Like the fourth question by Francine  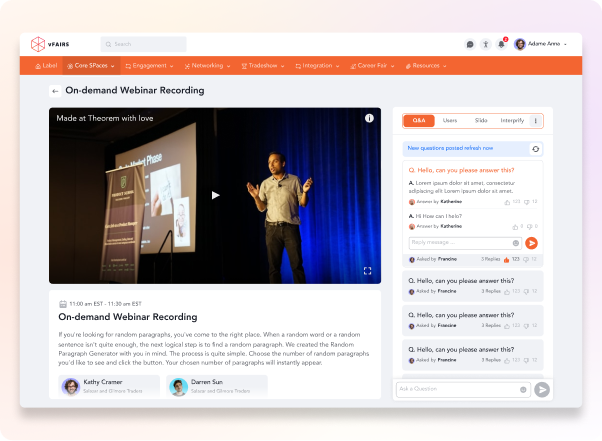(507, 361)
